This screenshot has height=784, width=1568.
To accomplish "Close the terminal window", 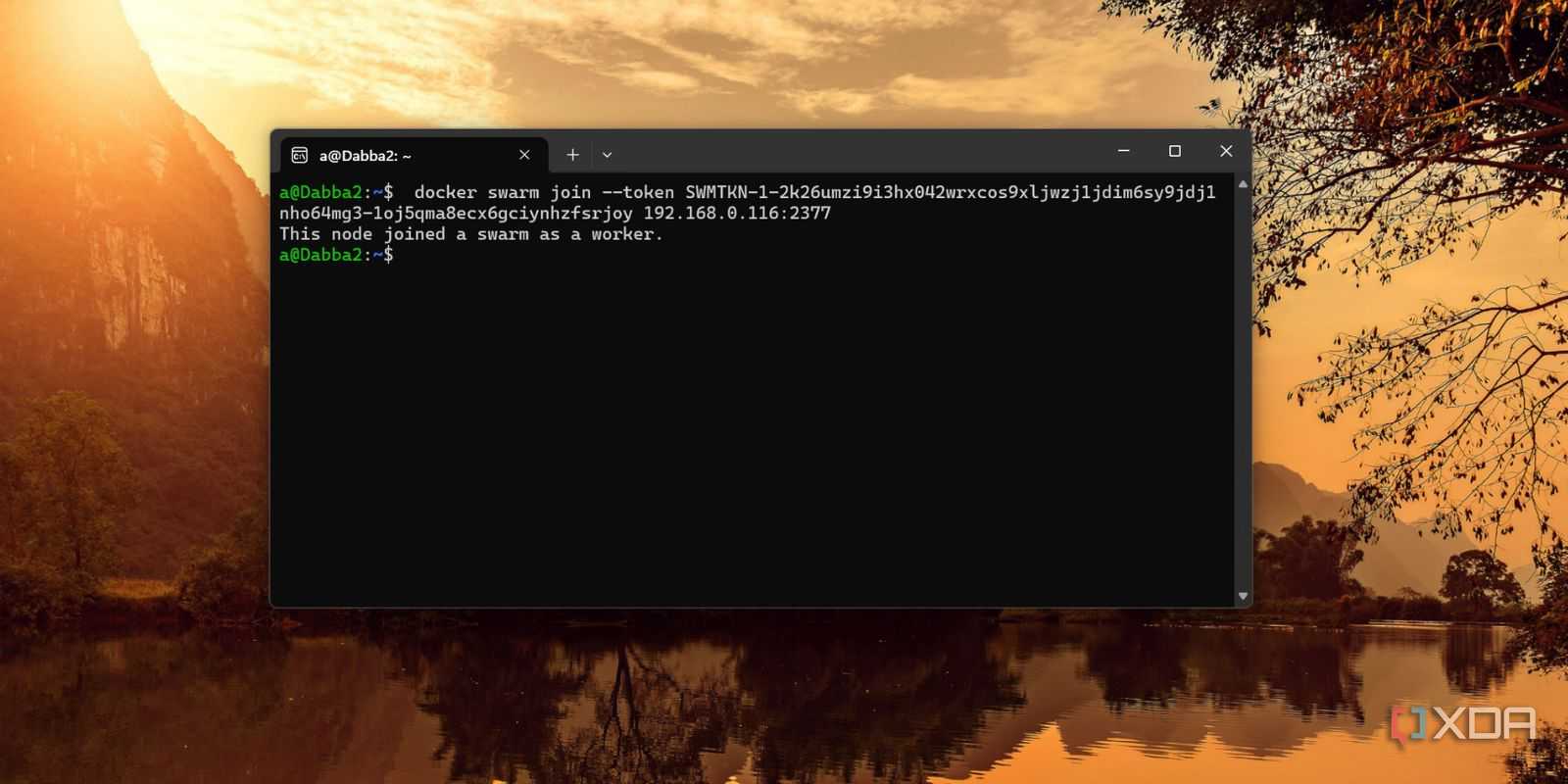I will [1226, 151].
